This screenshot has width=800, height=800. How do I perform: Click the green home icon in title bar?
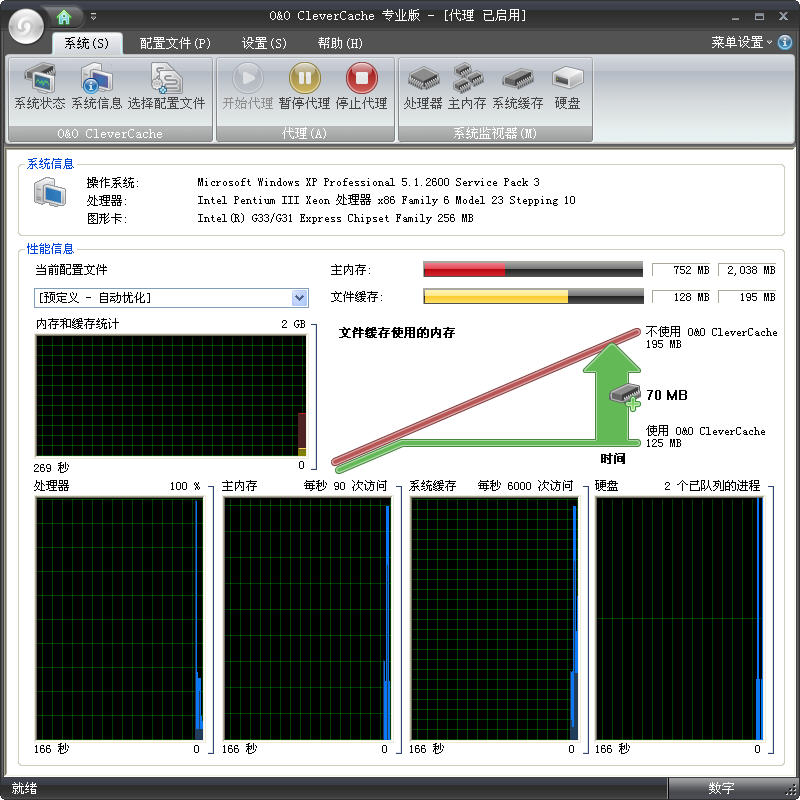[x=66, y=16]
